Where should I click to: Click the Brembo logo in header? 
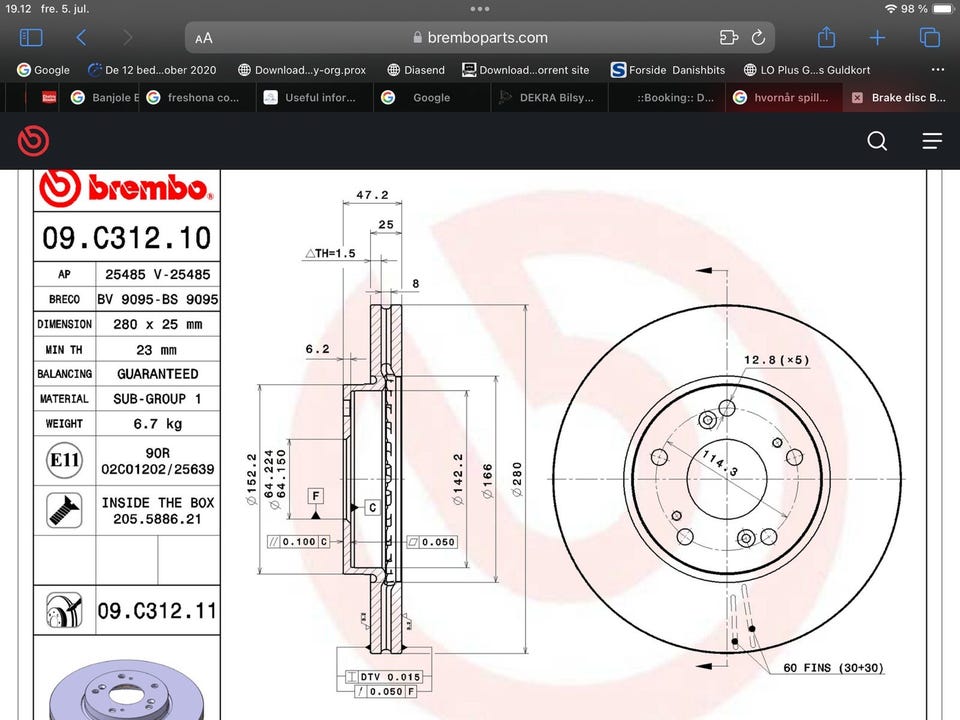pos(33,141)
